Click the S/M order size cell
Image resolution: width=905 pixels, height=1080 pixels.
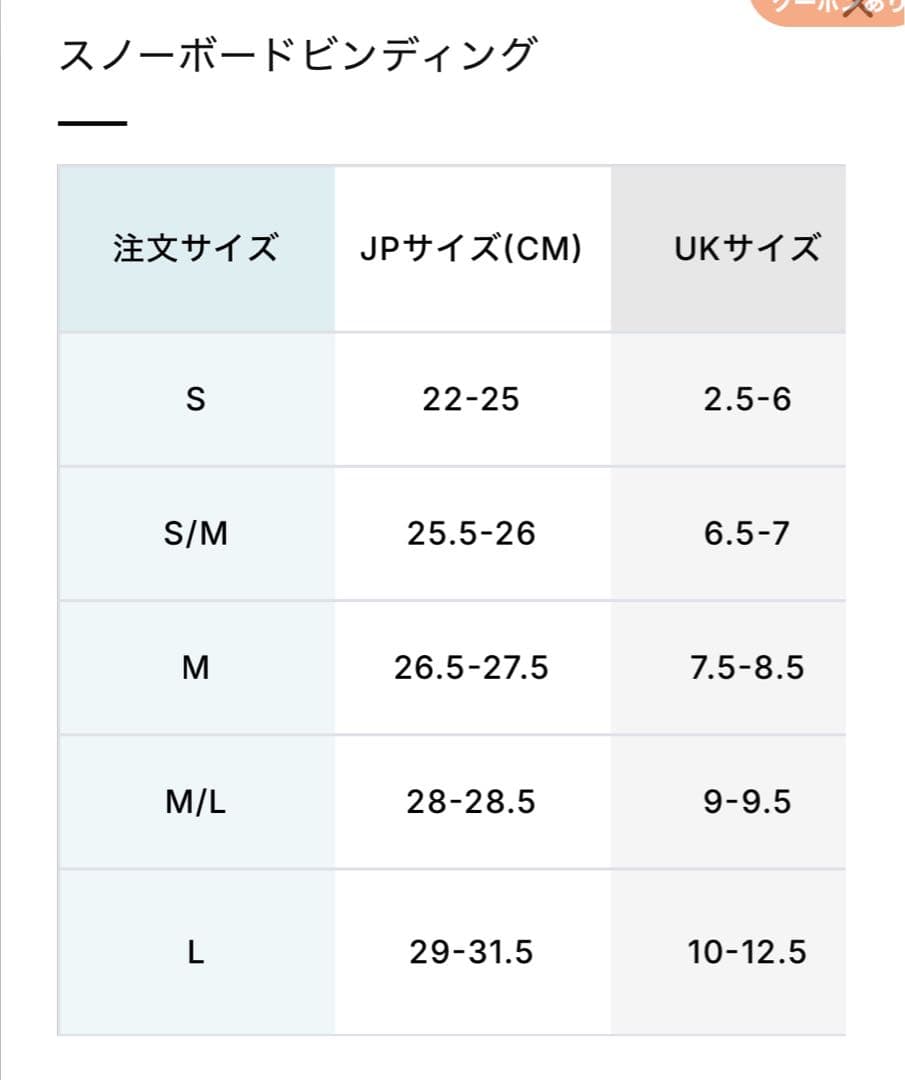(196, 534)
